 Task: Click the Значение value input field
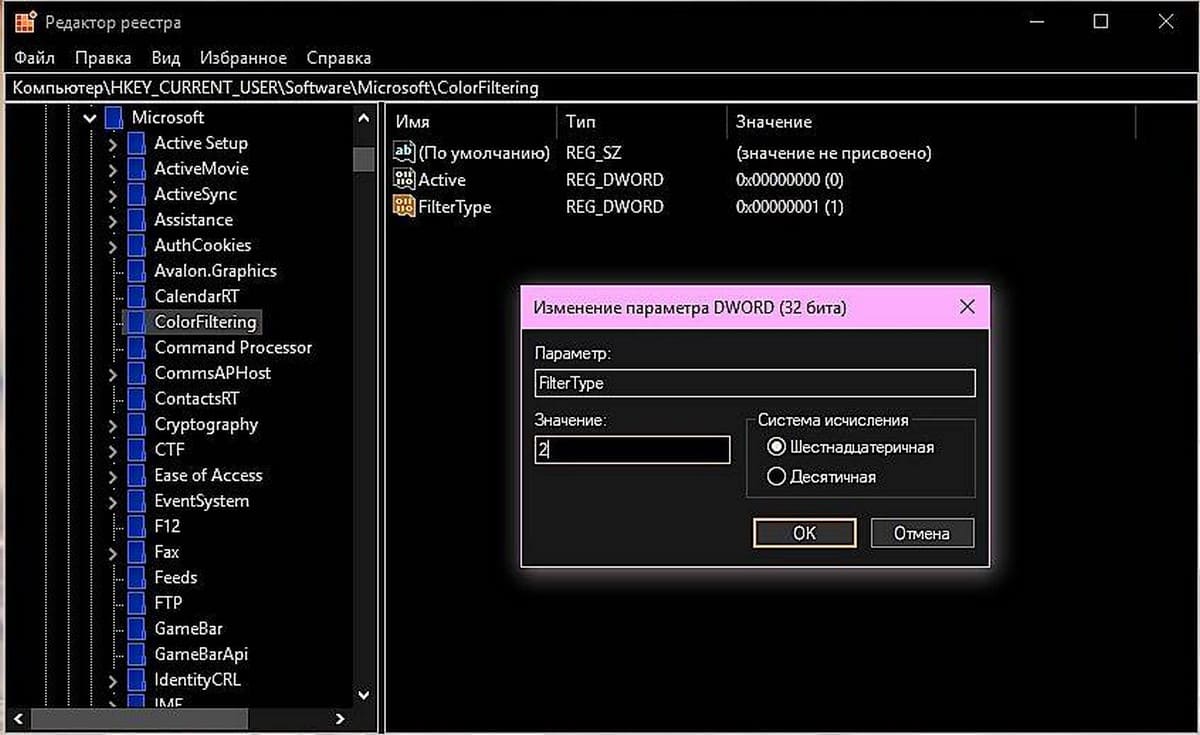point(632,450)
